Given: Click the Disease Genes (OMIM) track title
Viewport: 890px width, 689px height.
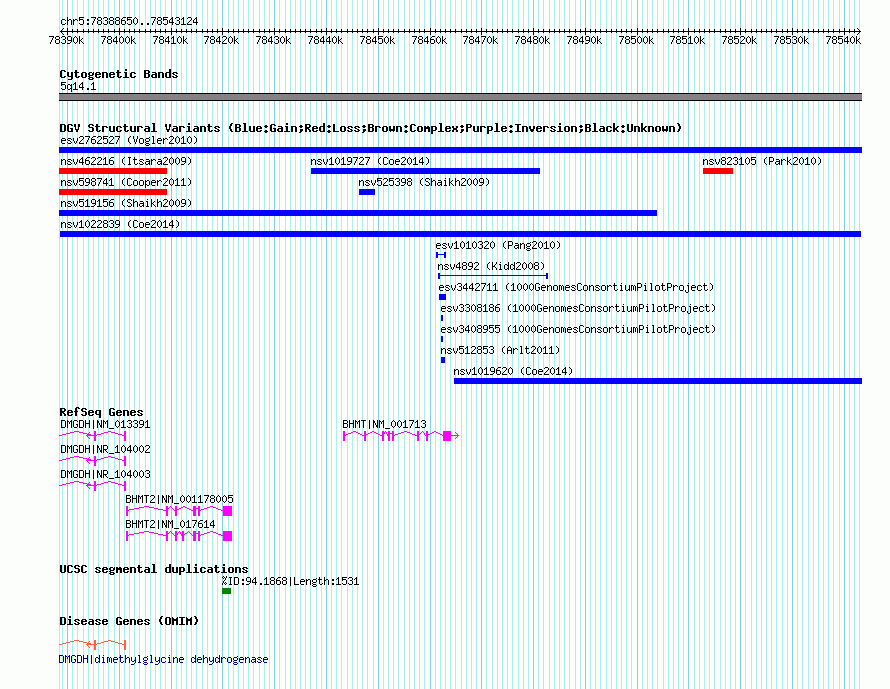Looking at the screenshot, I should pyautogui.click(x=129, y=621).
